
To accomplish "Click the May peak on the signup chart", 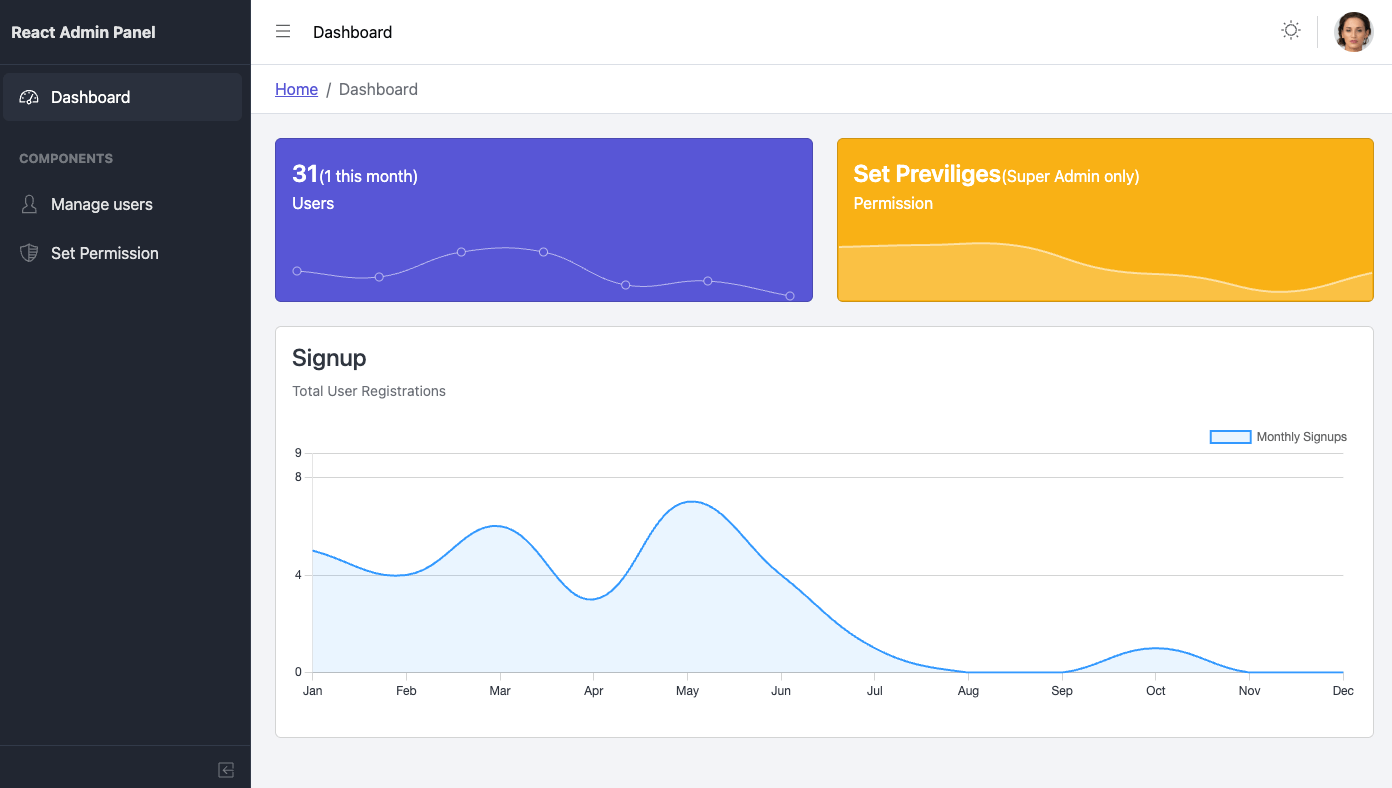I will pyautogui.click(x=690, y=503).
